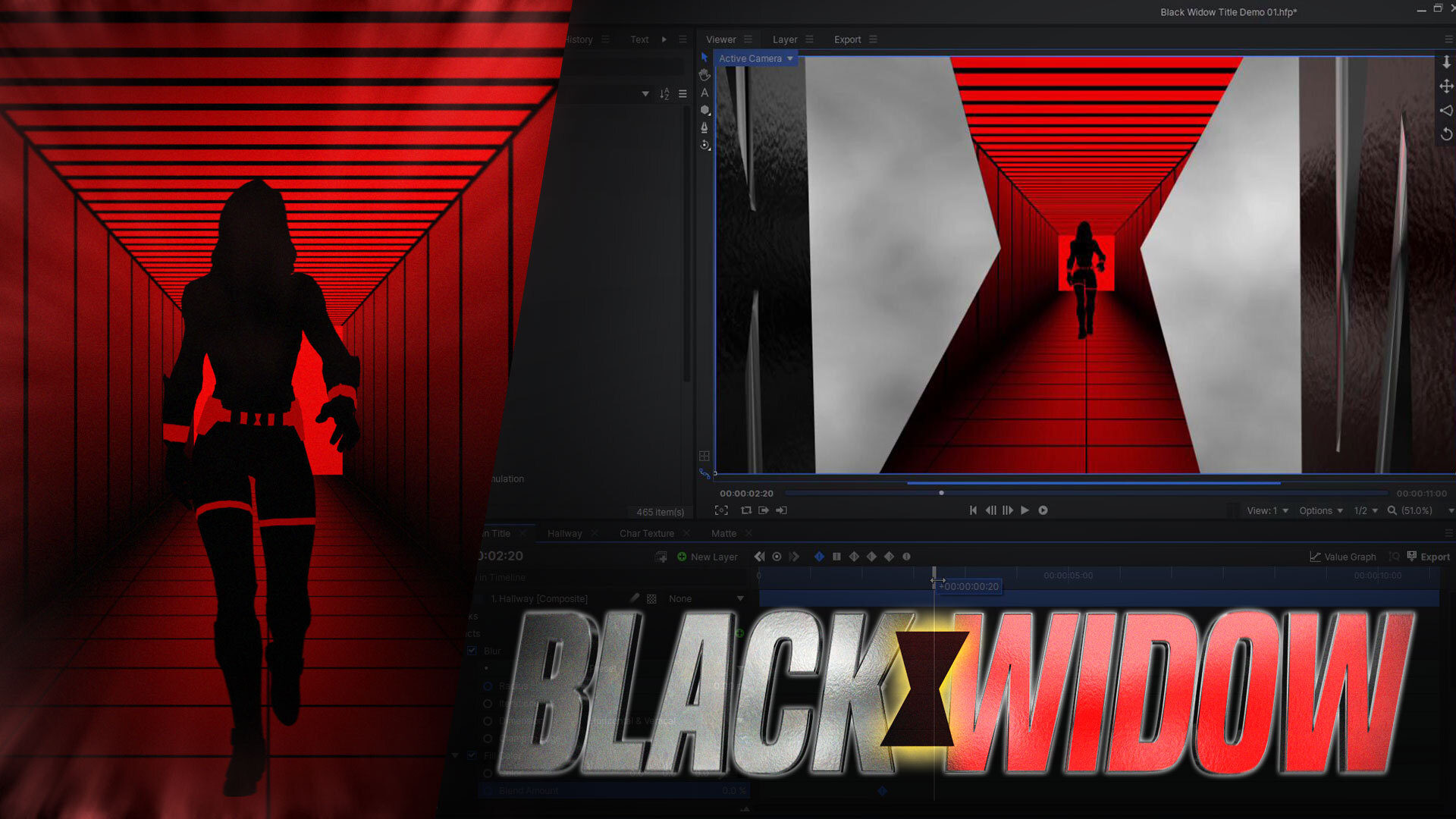1456x819 pixels.
Task: Click the pencil icon on Hallway layer row
Action: 635,598
